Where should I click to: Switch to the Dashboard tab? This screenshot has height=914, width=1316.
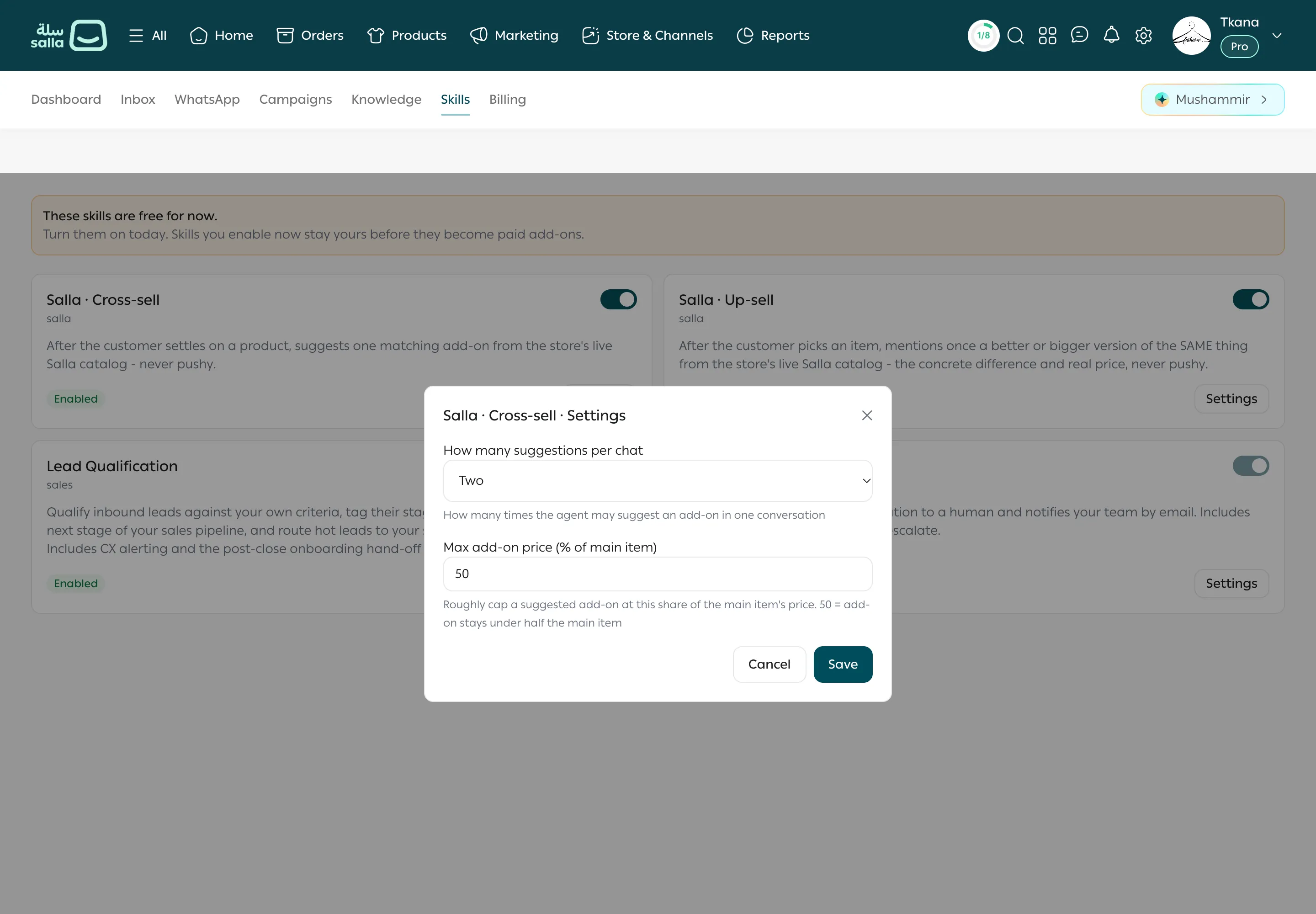coord(66,100)
